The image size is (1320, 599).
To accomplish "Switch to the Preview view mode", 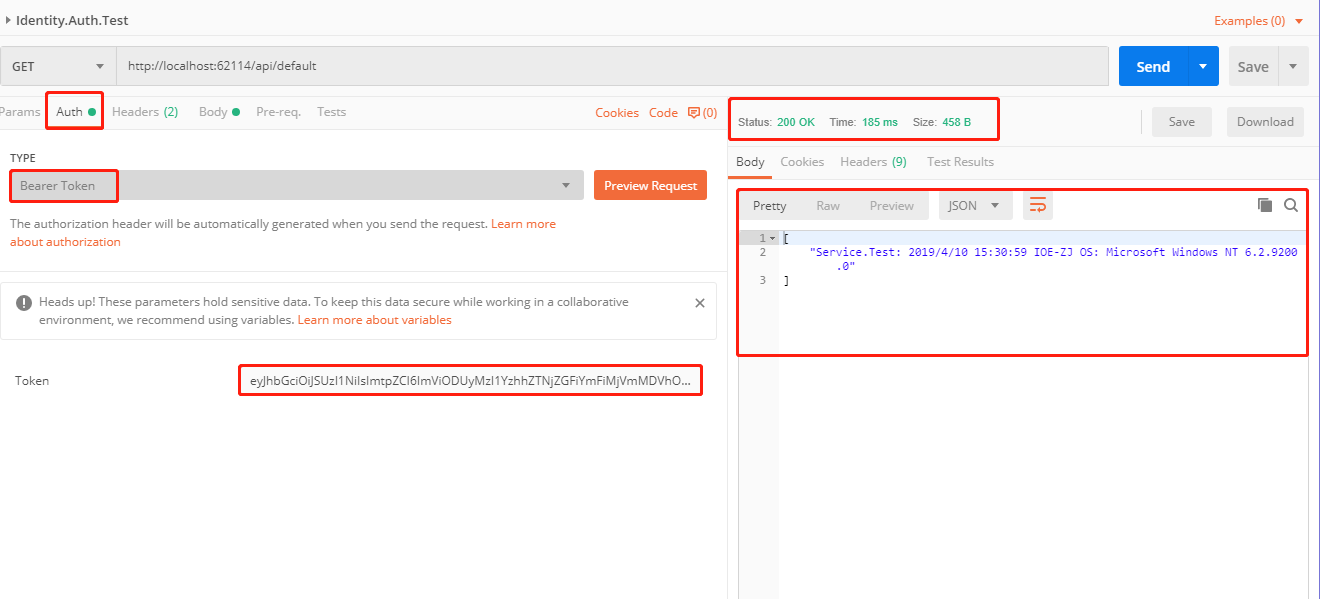I will (892, 206).
